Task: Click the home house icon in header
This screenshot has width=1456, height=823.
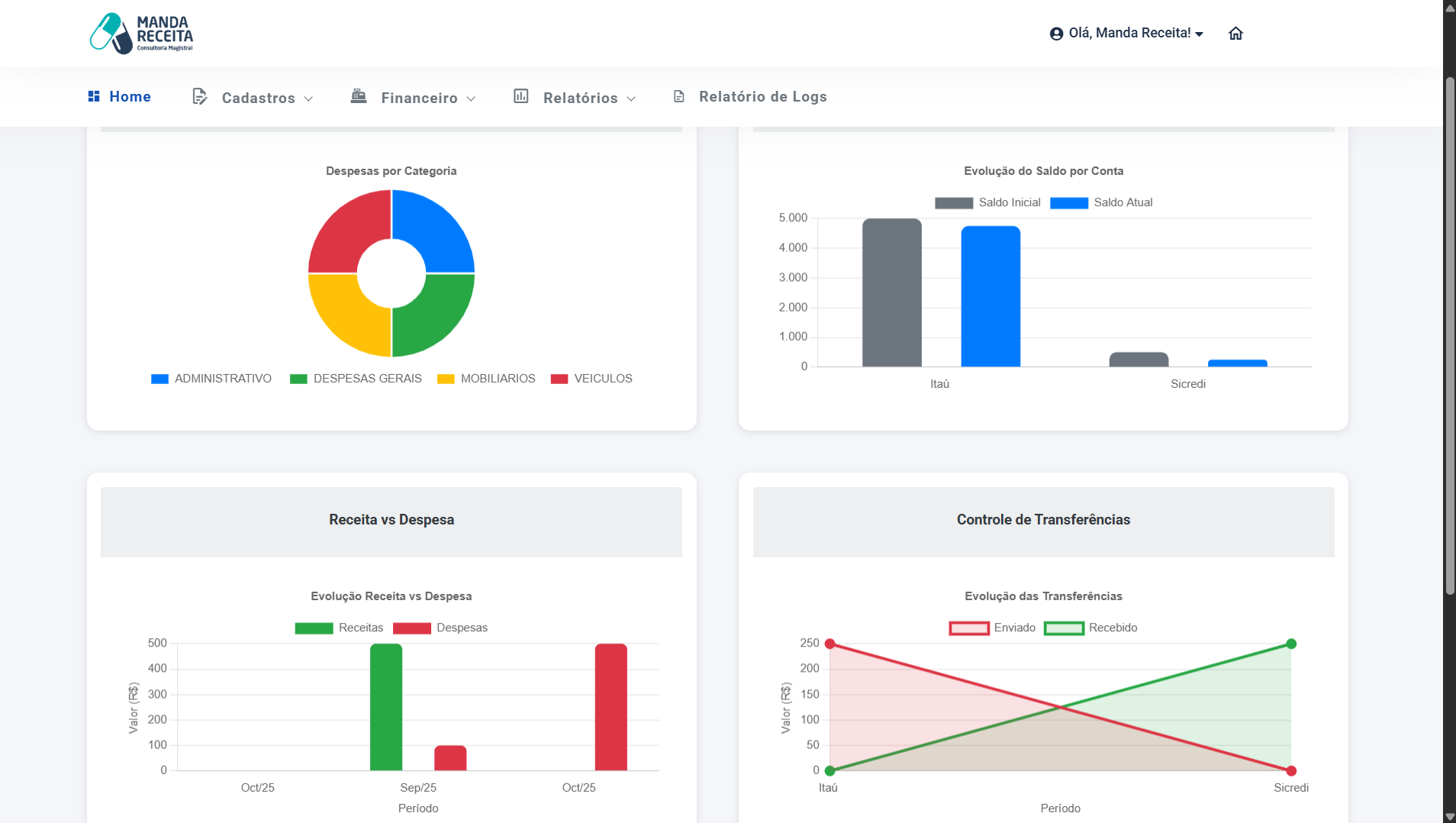Action: pyautogui.click(x=1235, y=34)
